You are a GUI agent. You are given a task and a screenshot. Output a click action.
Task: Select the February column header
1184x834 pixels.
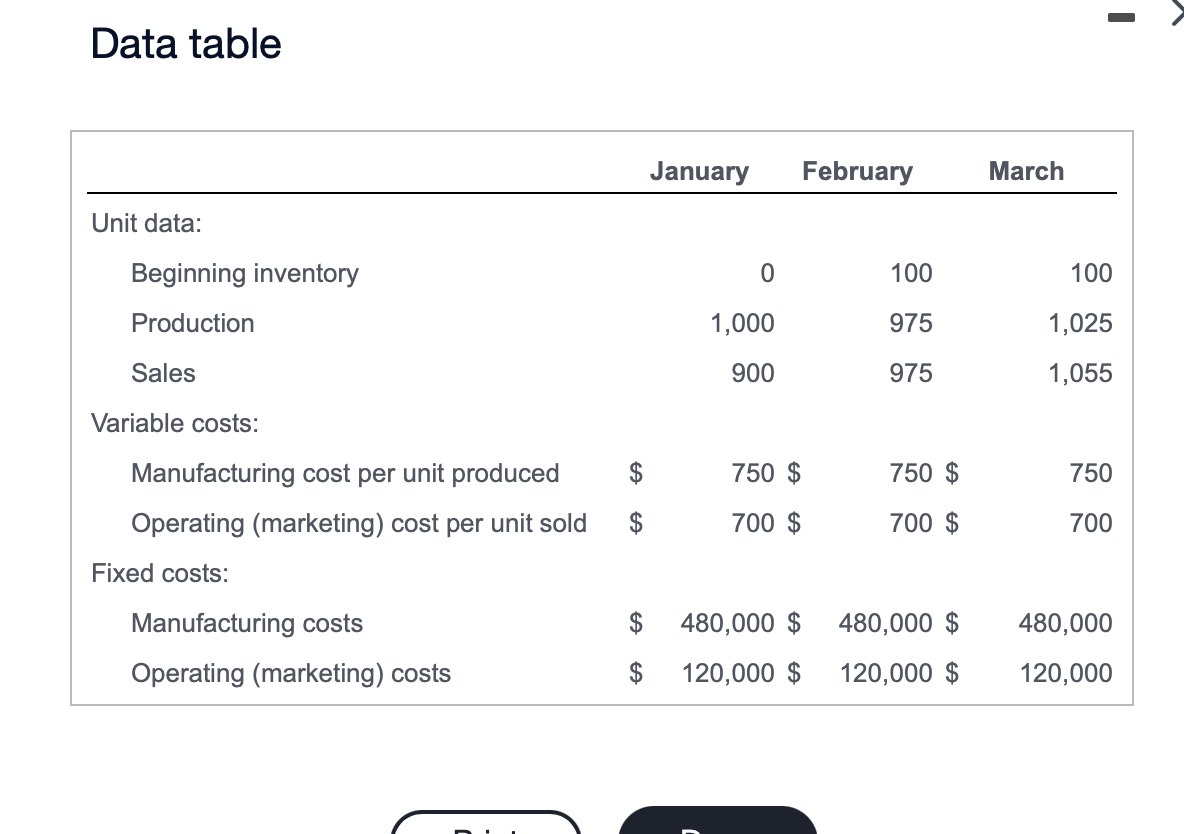pos(857,171)
